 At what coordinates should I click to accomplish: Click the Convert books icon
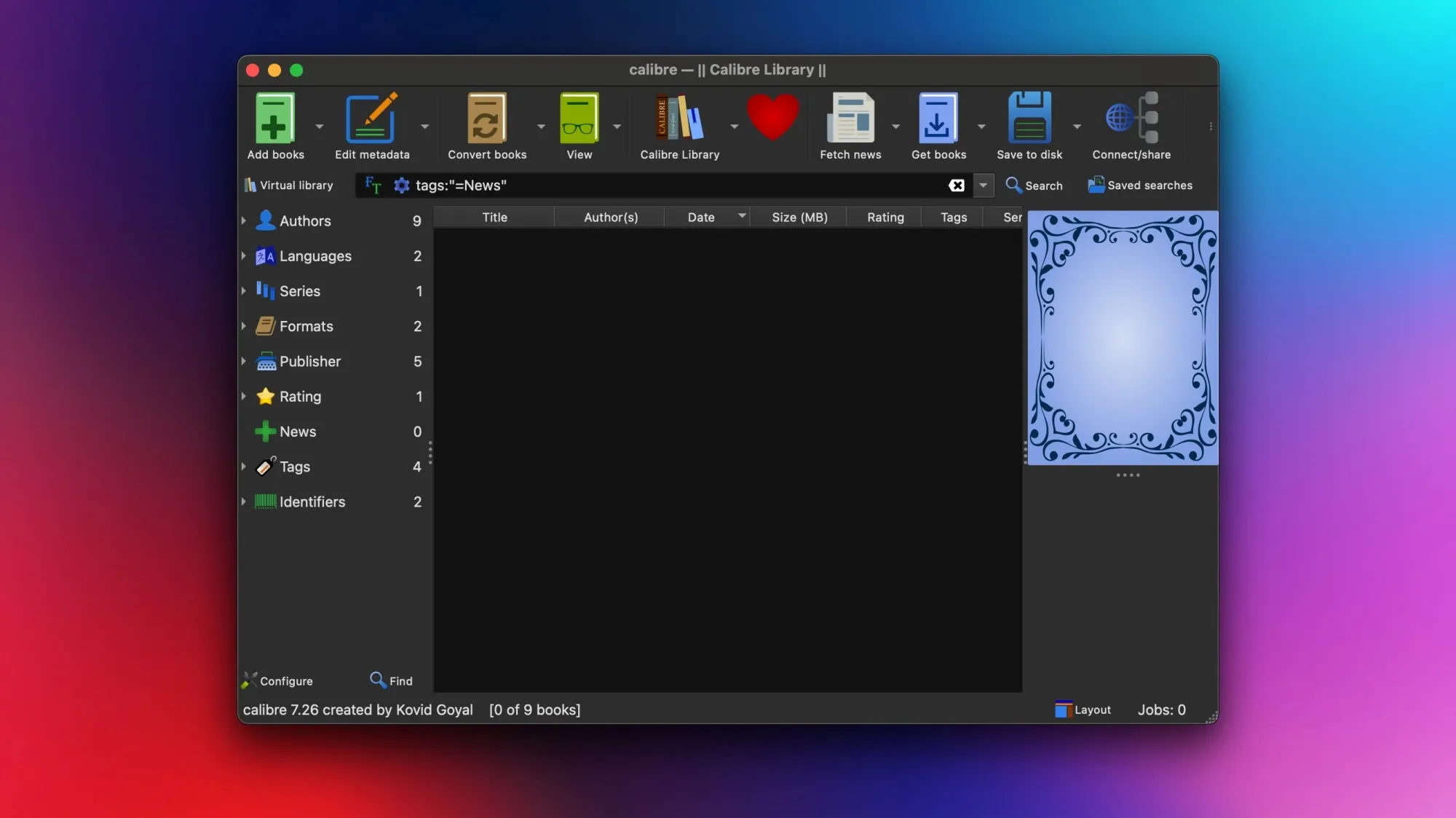(486, 119)
